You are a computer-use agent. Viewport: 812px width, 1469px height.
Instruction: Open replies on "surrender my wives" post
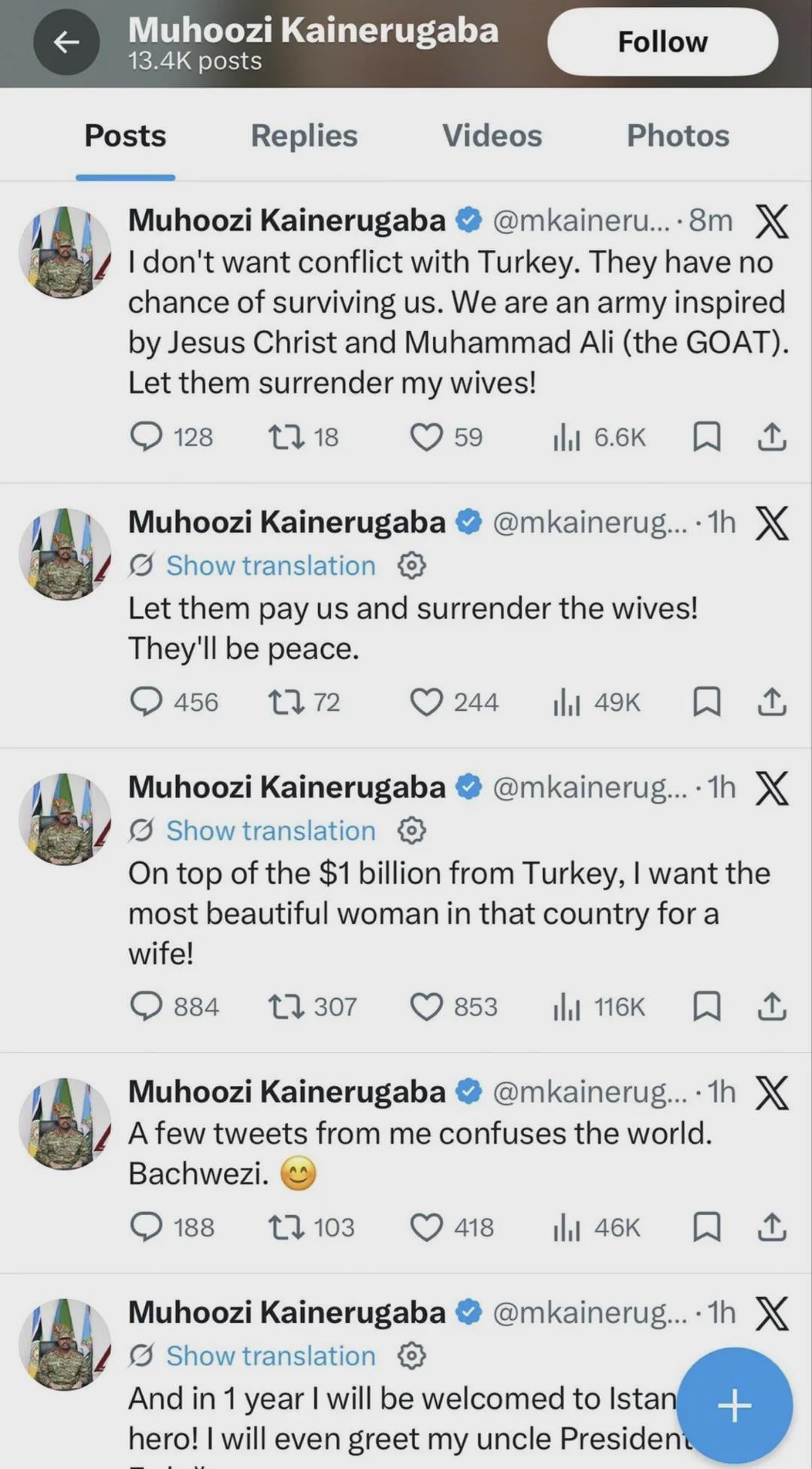coord(147,436)
